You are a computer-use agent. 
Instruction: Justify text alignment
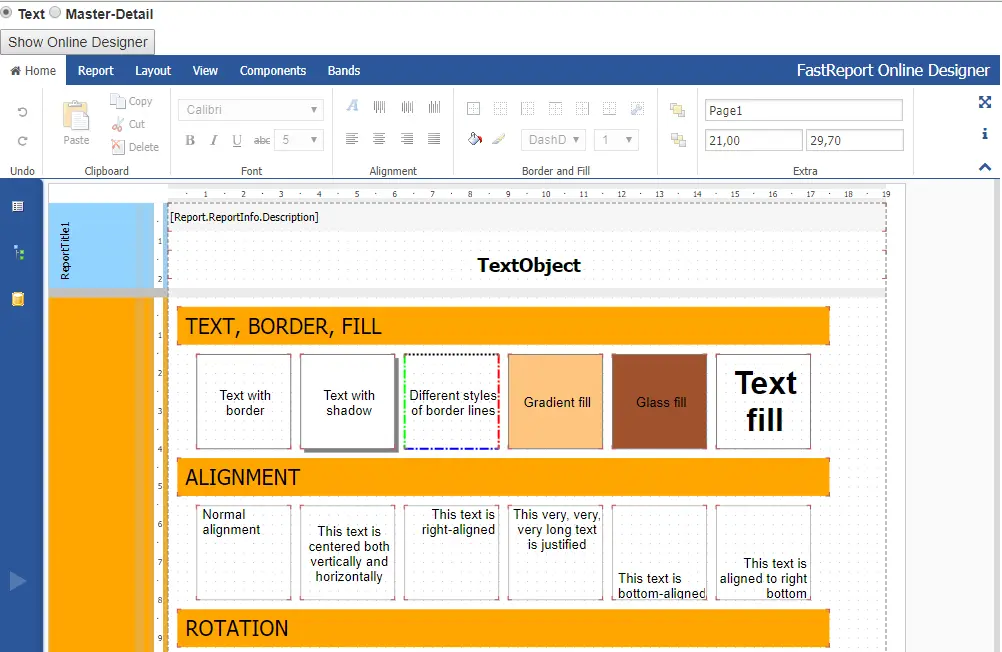click(x=434, y=139)
